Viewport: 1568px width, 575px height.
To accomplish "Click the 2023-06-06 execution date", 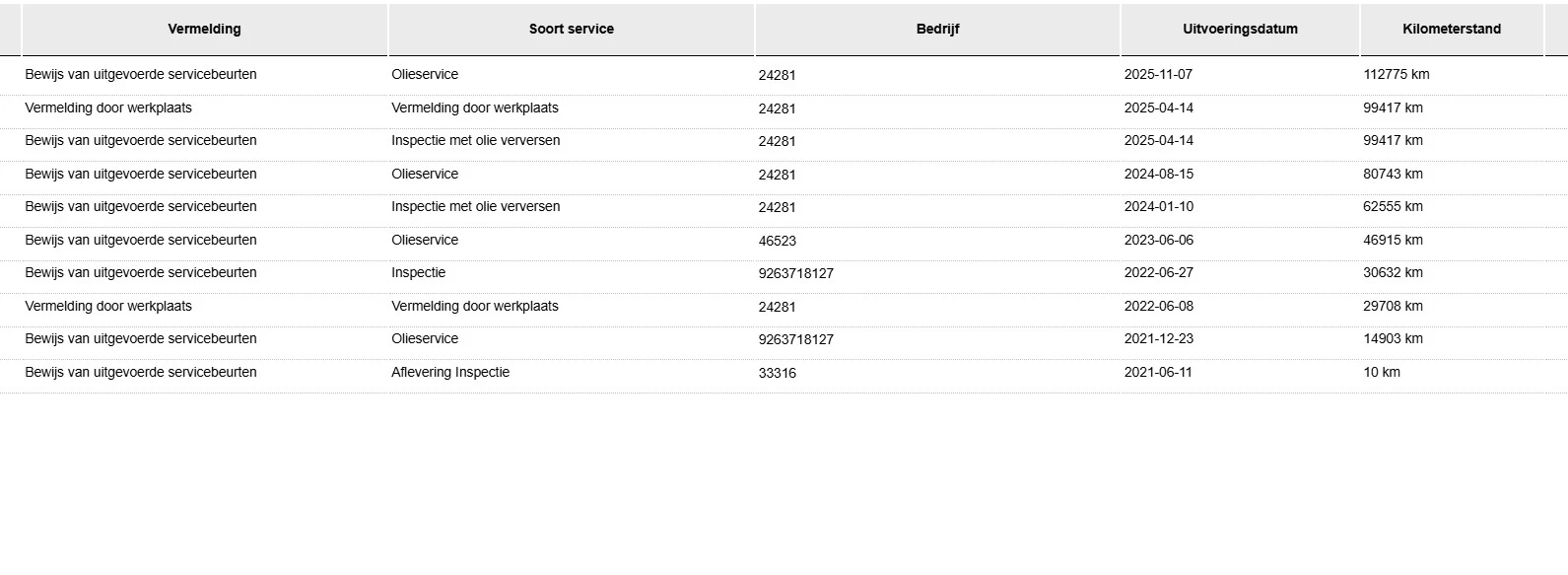I will click(1158, 241).
